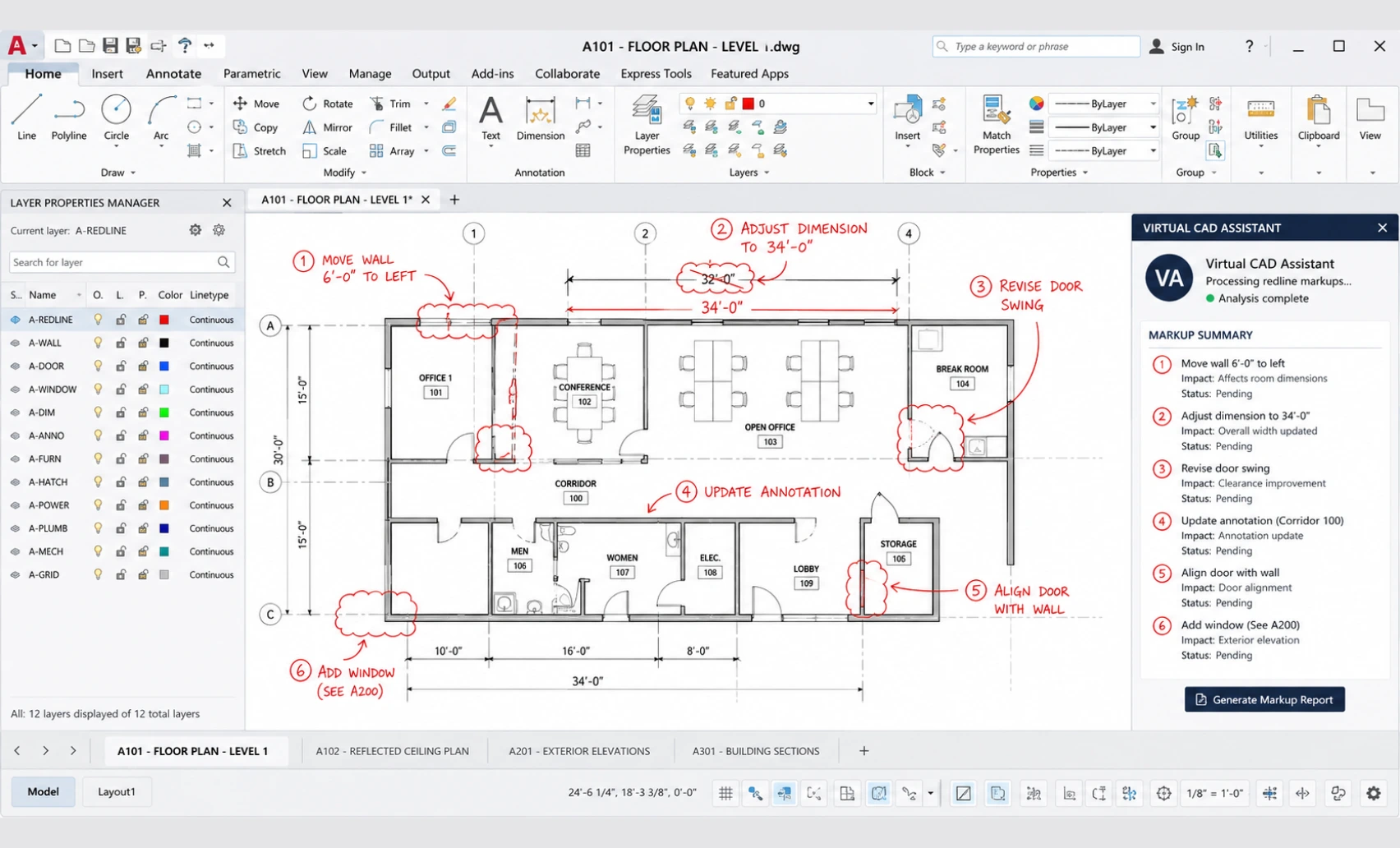Close the Virtual CAD Assistant panel
This screenshot has width=1400, height=848.
point(1382,228)
